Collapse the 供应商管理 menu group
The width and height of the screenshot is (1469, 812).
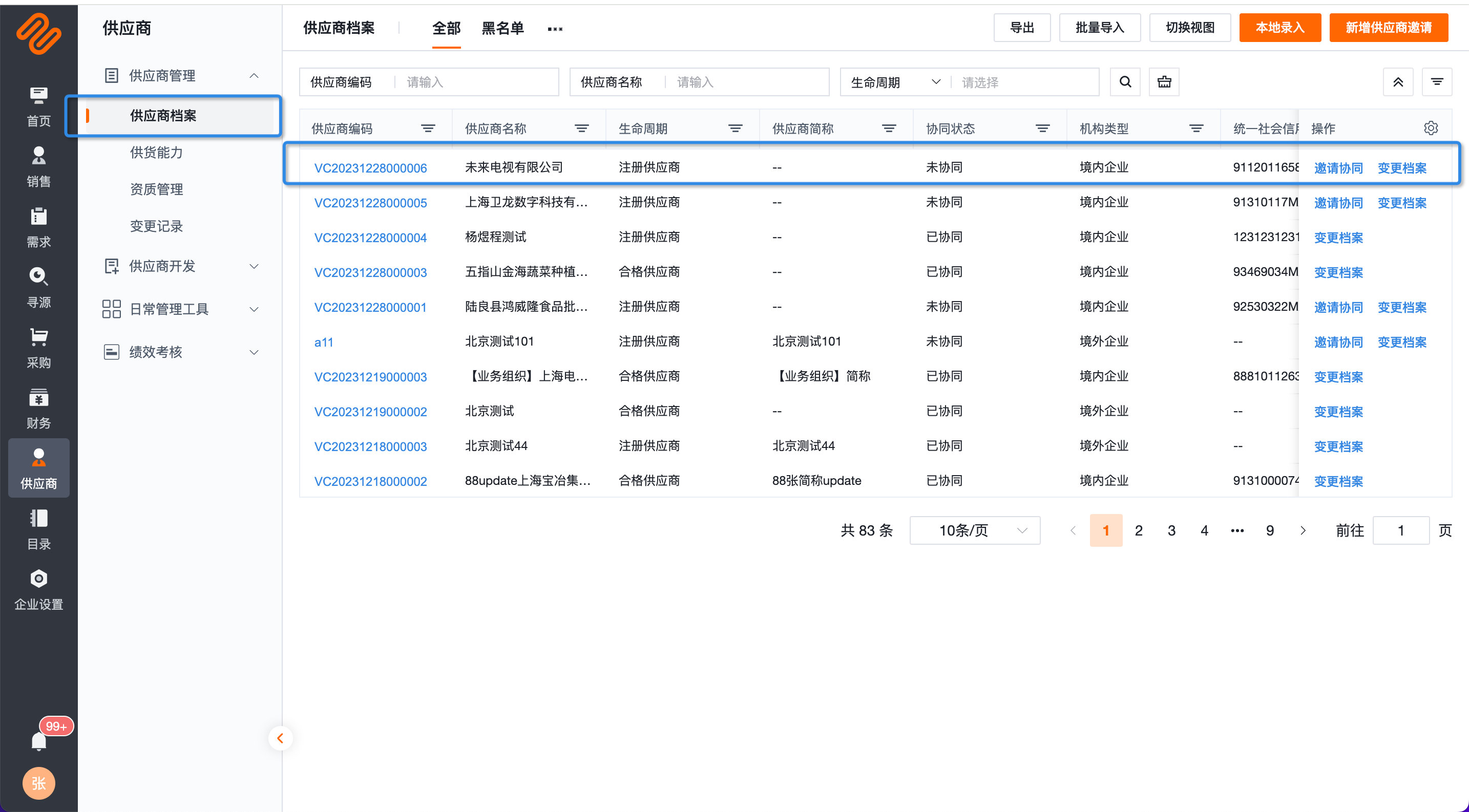pyautogui.click(x=255, y=76)
